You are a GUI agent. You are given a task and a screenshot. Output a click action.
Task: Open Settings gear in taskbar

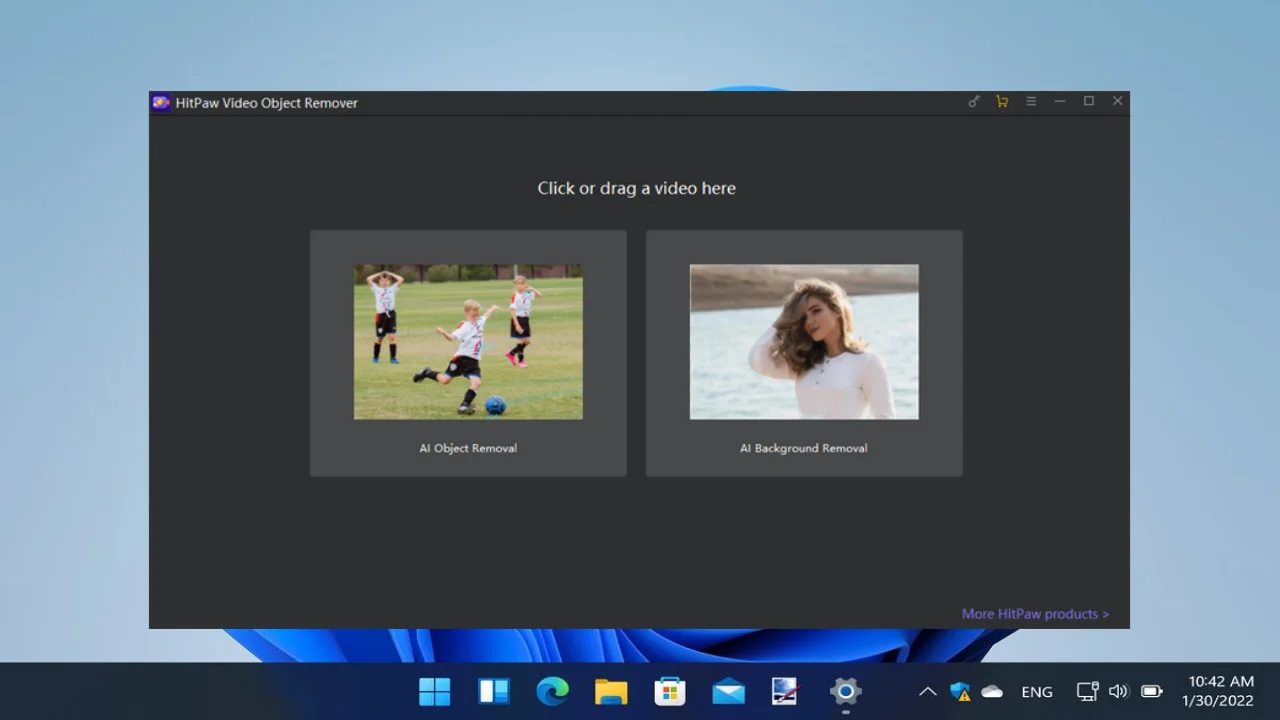tap(846, 691)
